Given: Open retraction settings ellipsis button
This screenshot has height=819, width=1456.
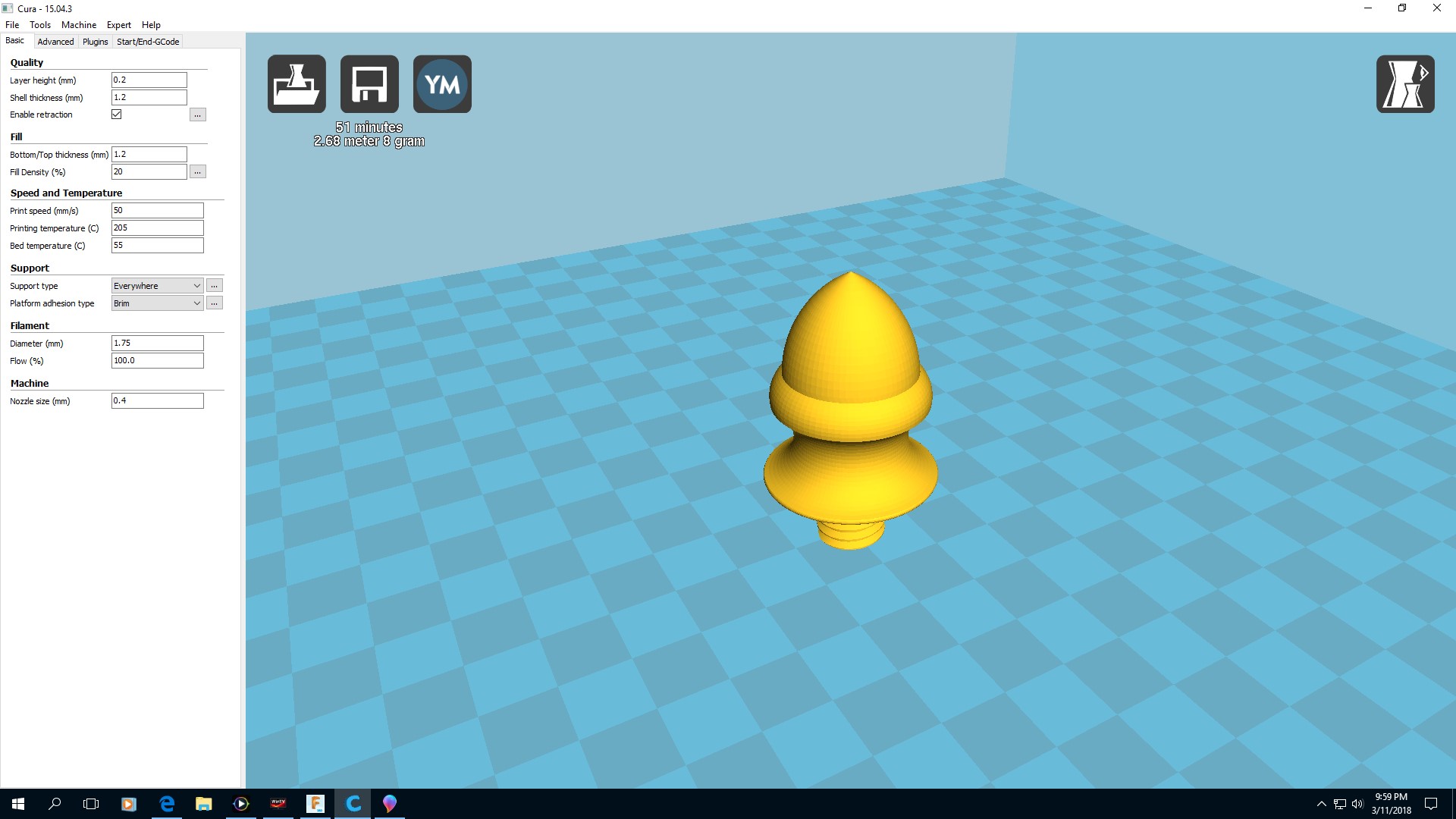Looking at the screenshot, I should pos(197,115).
